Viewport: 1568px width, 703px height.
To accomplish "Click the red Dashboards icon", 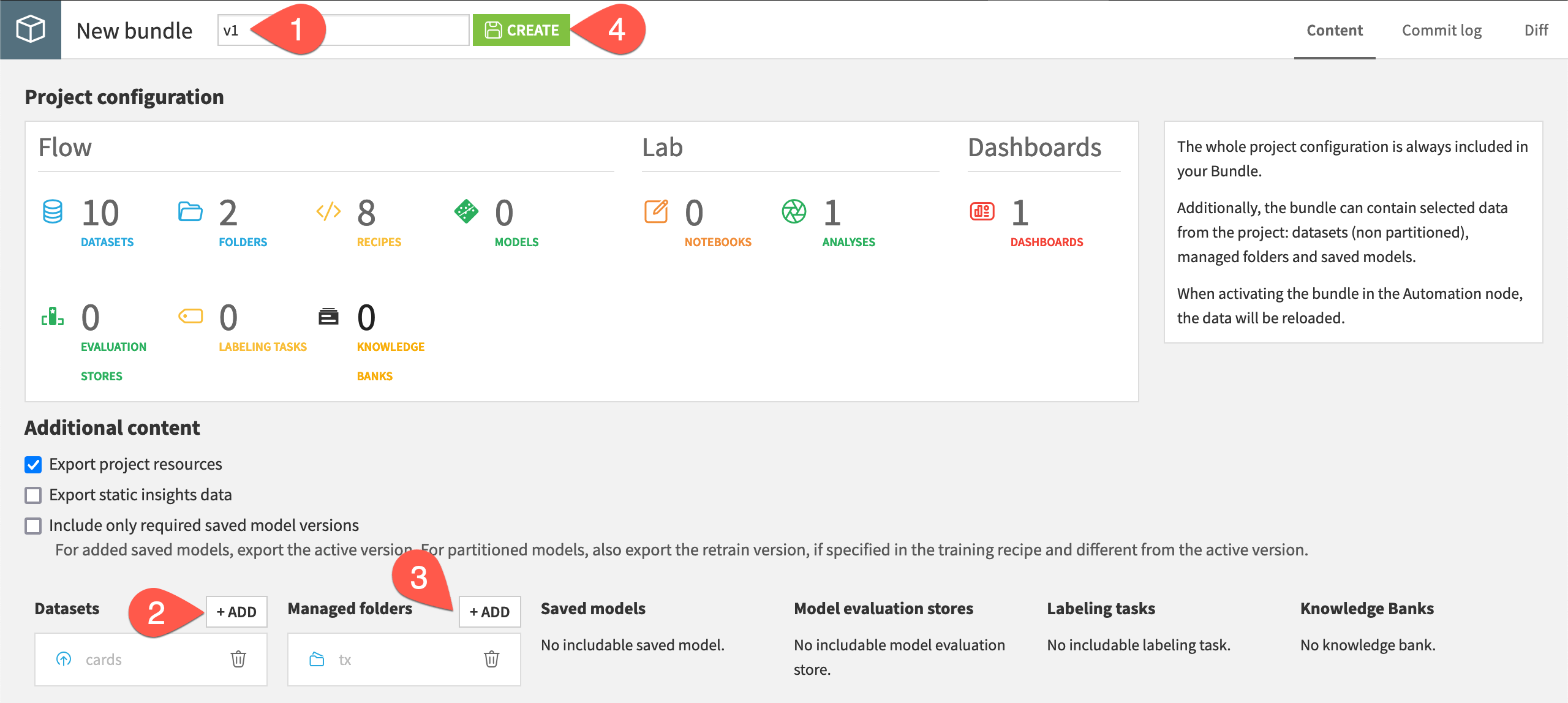I will [x=982, y=211].
